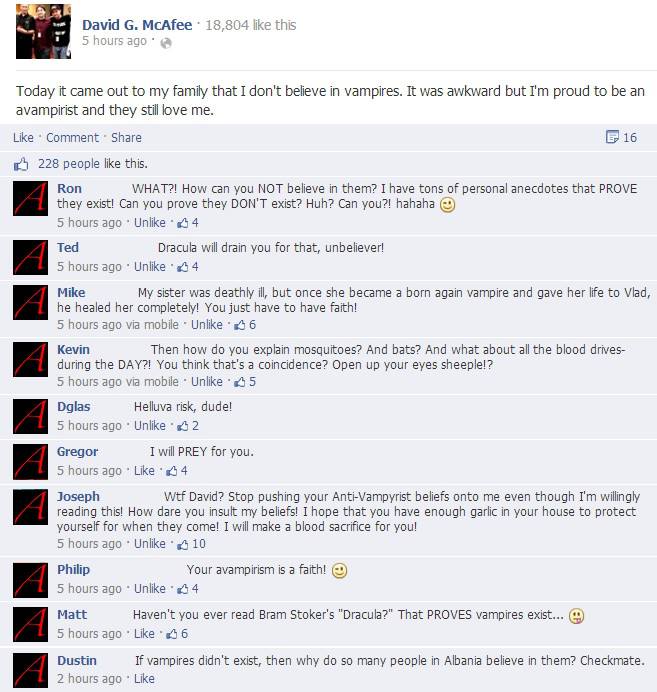Click the post's 5 hours ago timestamp
This screenshot has height=692, width=657.
114,41
